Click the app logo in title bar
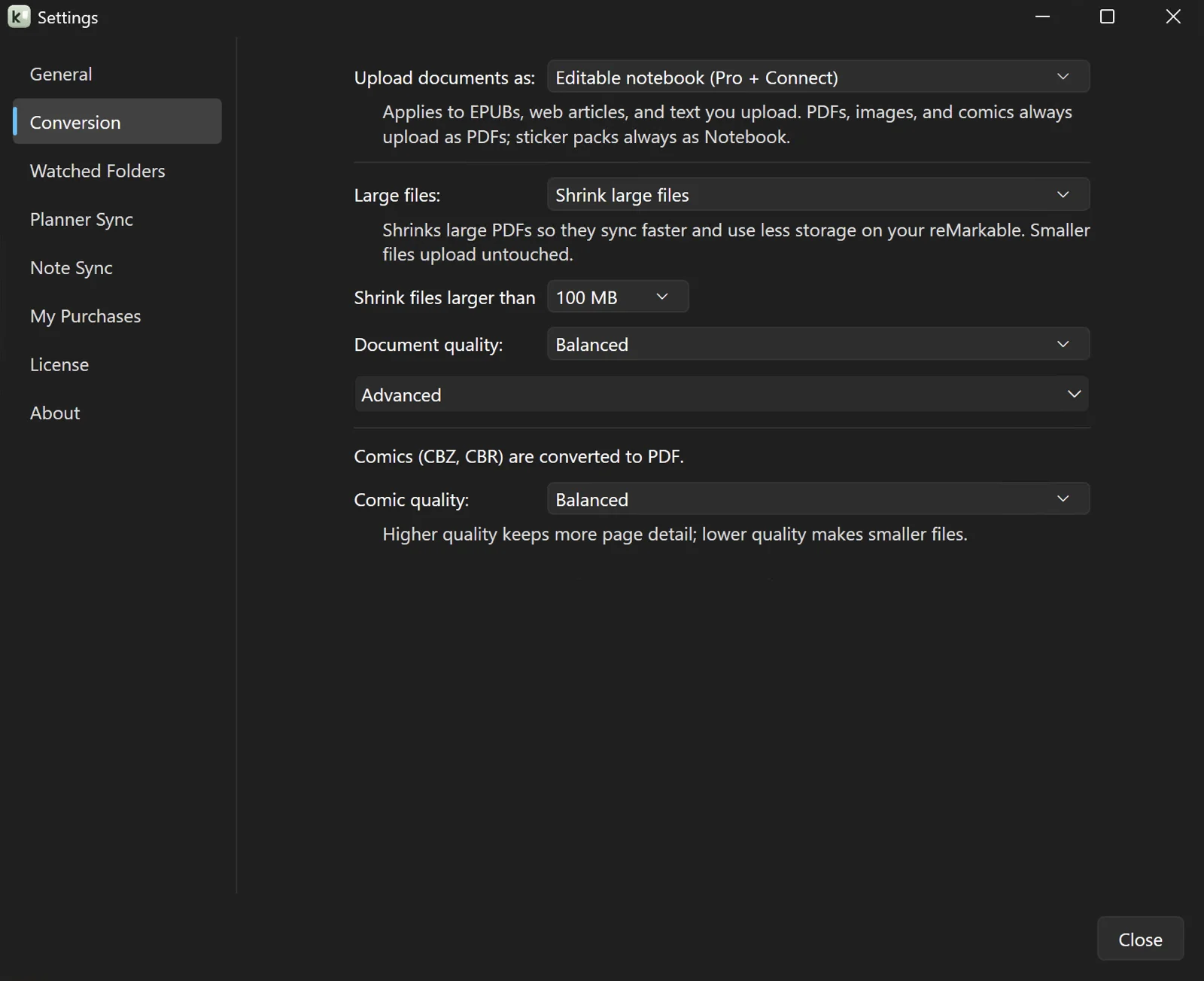The image size is (1204, 981). (19, 17)
